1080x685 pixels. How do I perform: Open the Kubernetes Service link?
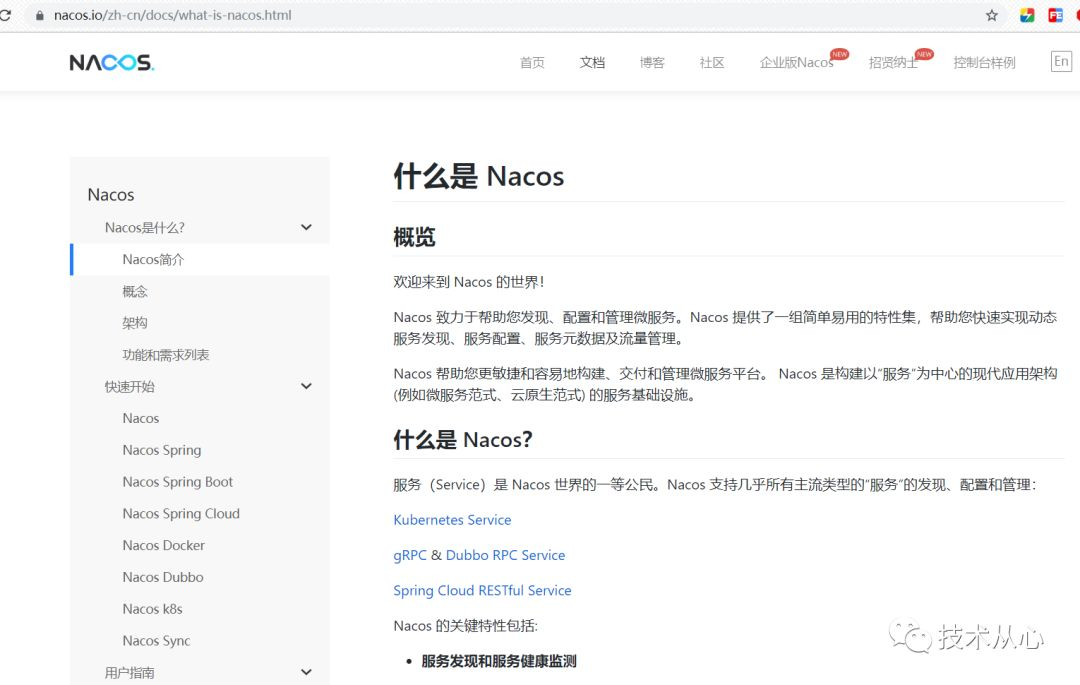(452, 520)
